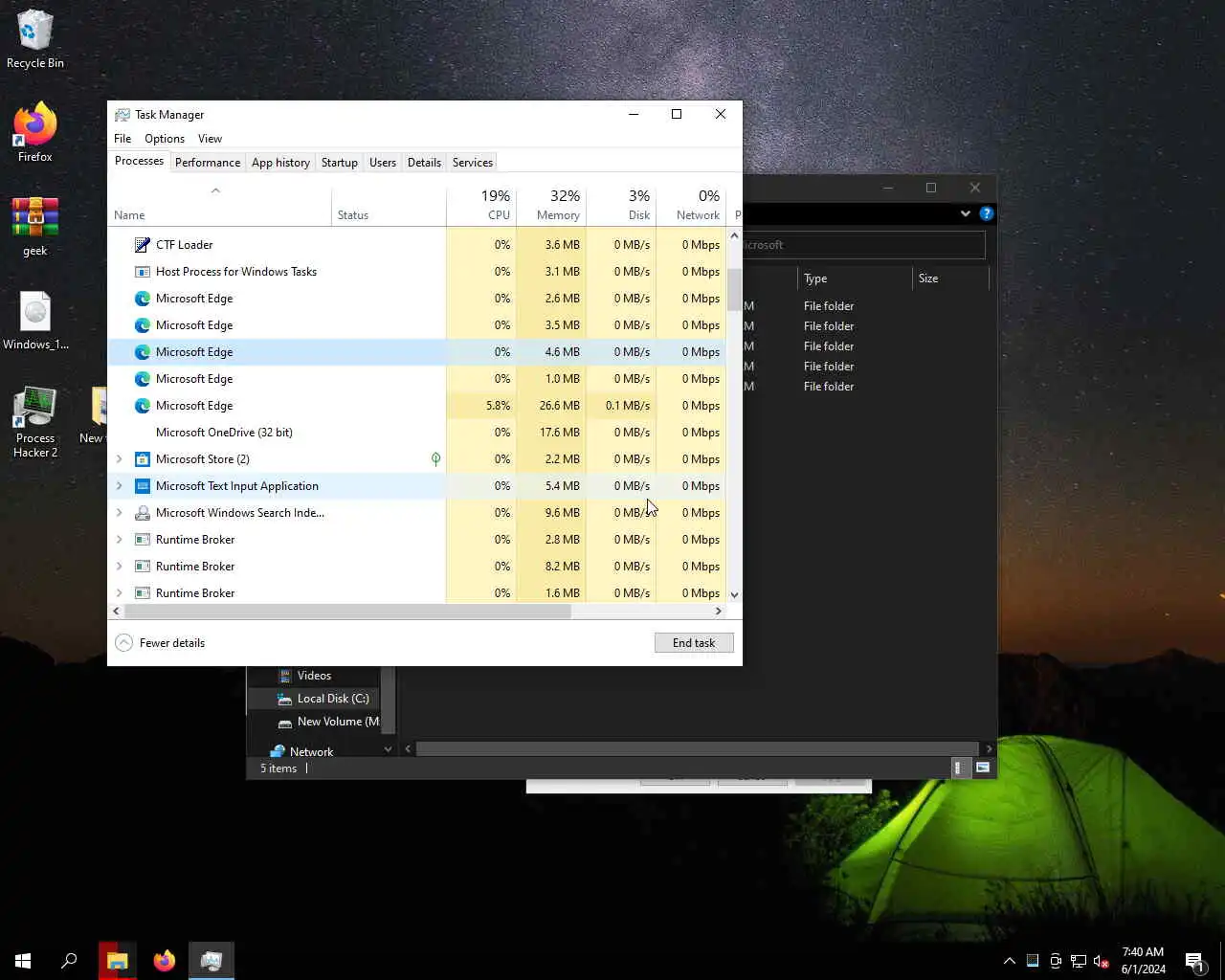Open the Windows Start menu
1225x980 pixels.
[23, 960]
